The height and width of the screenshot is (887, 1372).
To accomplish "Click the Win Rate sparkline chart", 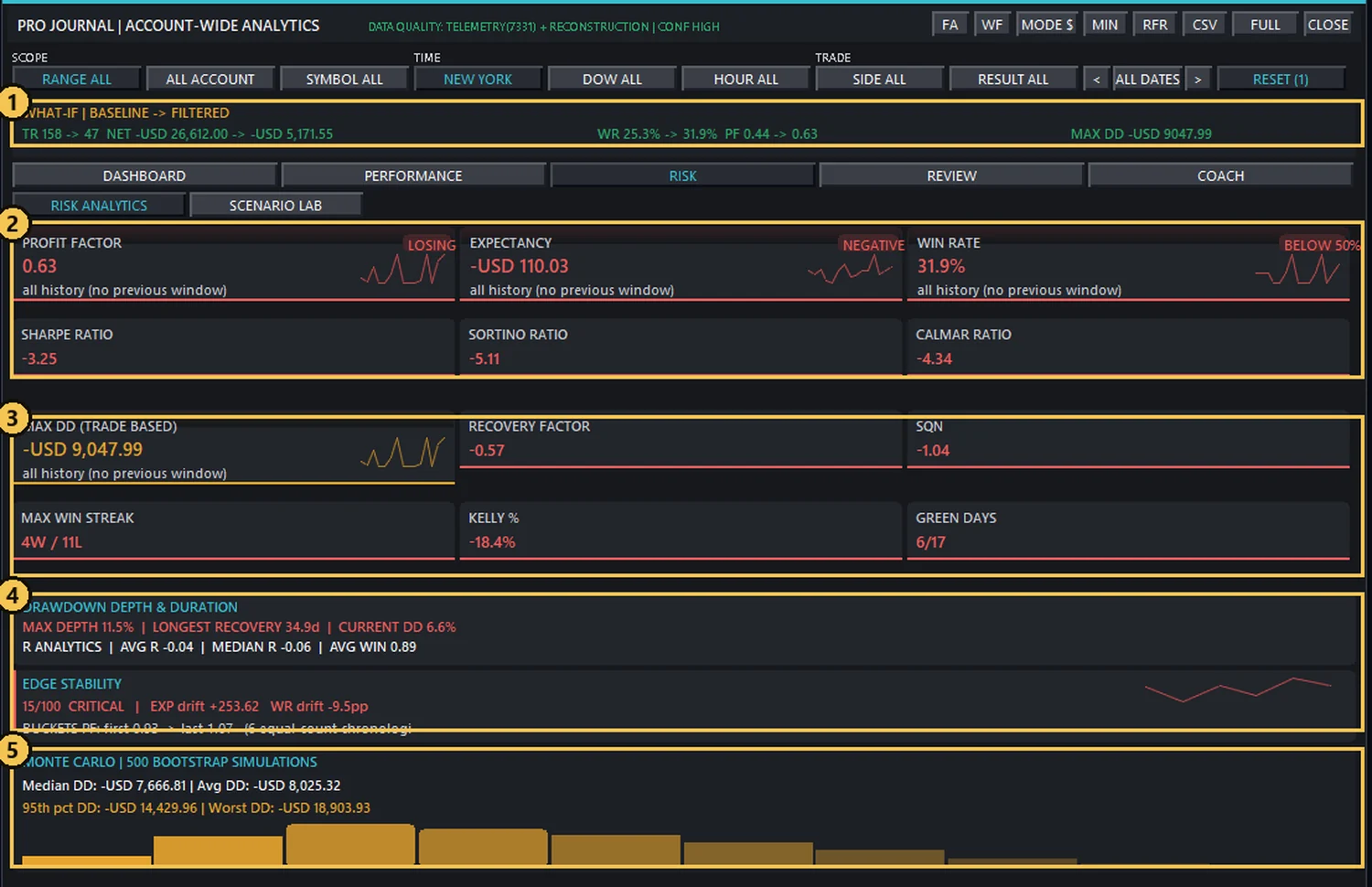I will click(1297, 269).
